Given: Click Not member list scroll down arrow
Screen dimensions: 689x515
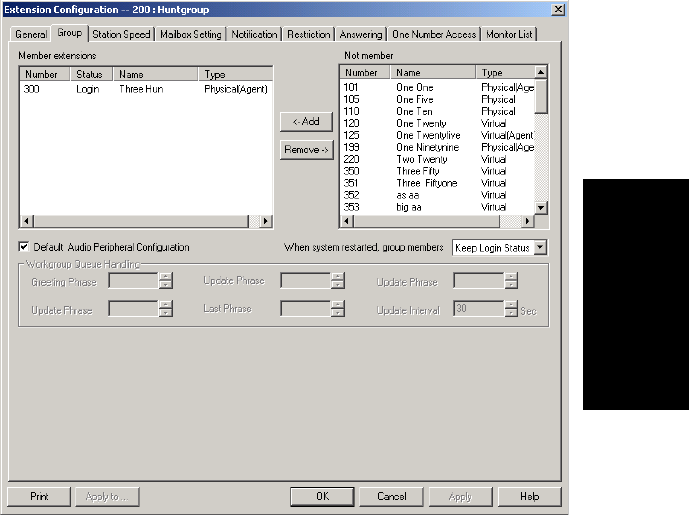Looking at the screenshot, I should (x=541, y=207).
